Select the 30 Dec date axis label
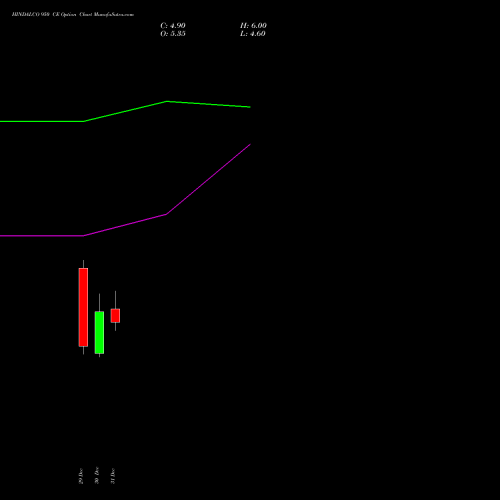 [x=97, y=476]
